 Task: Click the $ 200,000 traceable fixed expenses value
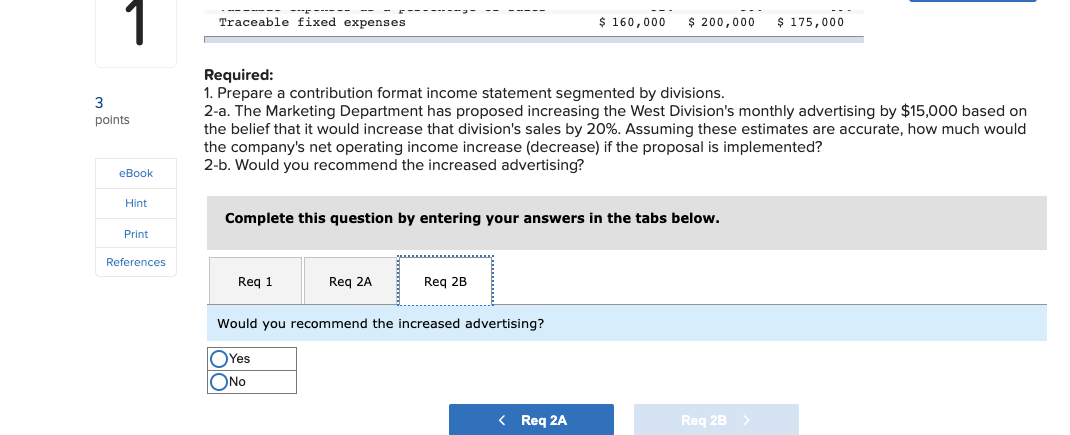(721, 23)
